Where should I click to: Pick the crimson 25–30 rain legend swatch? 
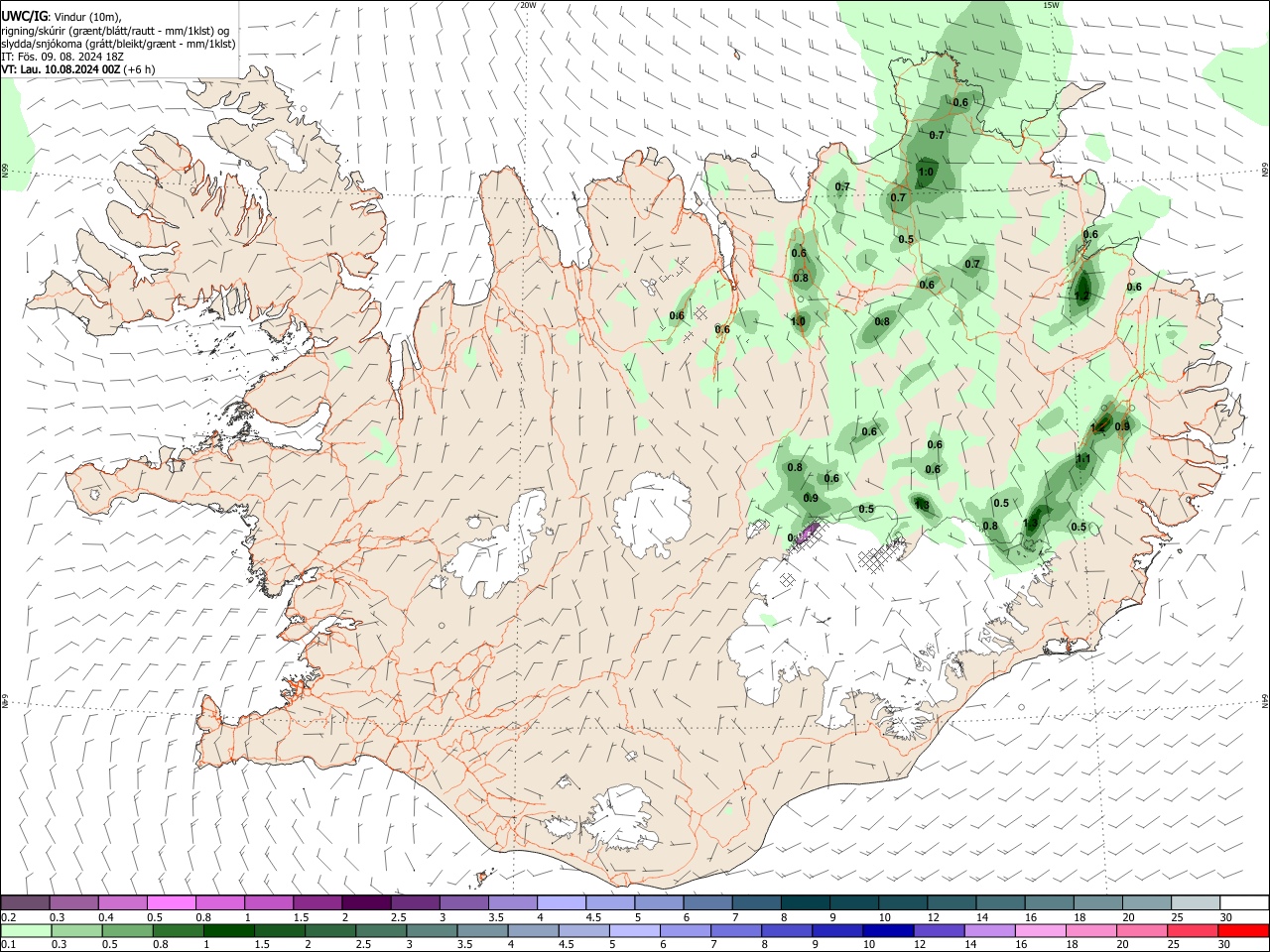(1192, 931)
